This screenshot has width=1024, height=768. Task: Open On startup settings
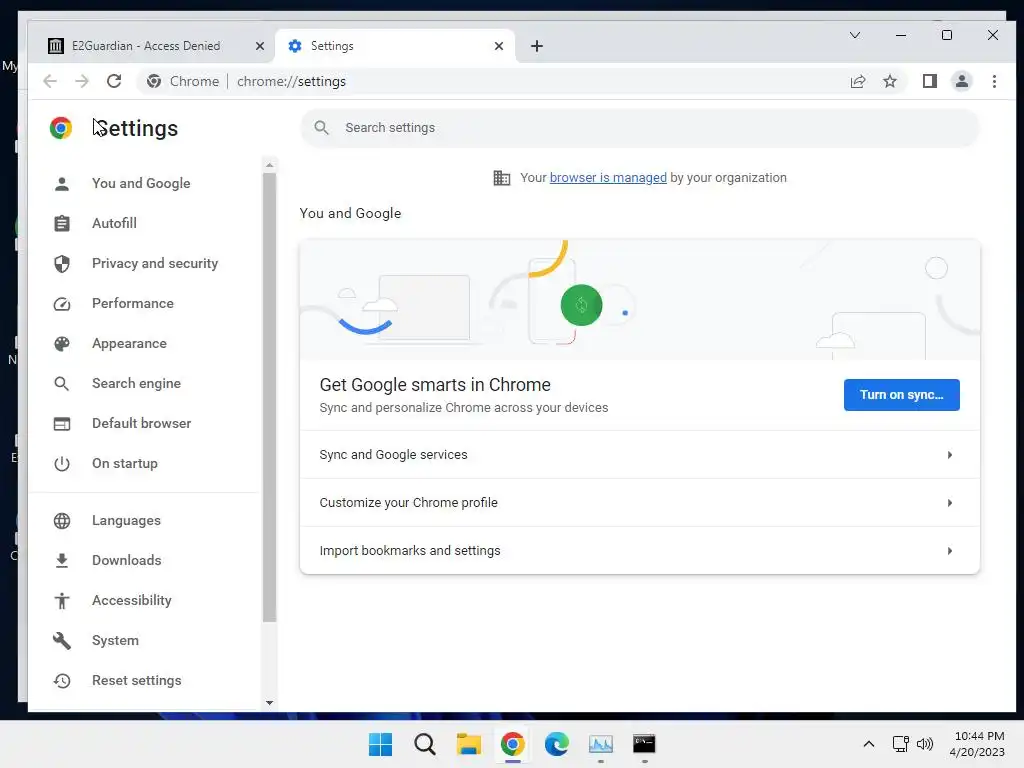pyautogui.click(x=125, y=464)
